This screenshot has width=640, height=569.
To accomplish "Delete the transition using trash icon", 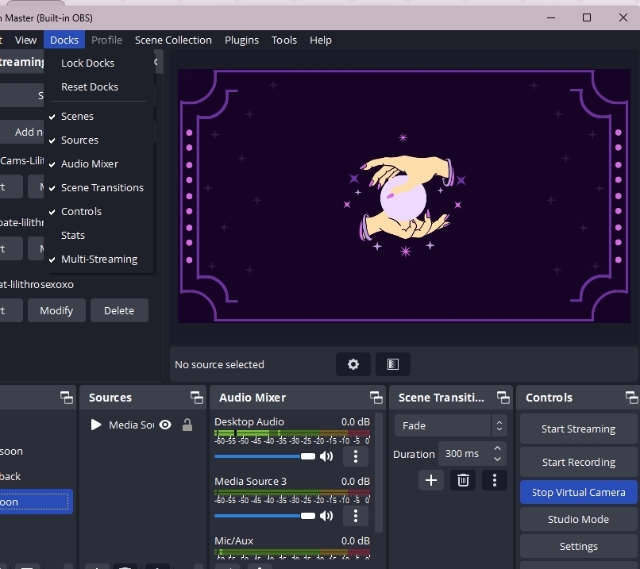I will click(x=463, y=480).
